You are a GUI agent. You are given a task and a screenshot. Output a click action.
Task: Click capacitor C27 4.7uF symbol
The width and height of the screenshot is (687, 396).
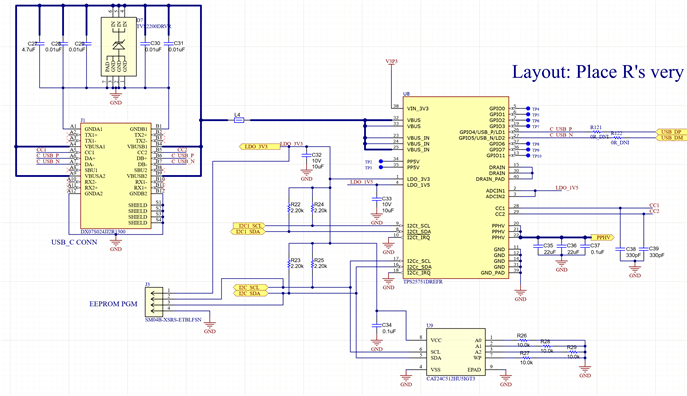[x=40, y=44]
